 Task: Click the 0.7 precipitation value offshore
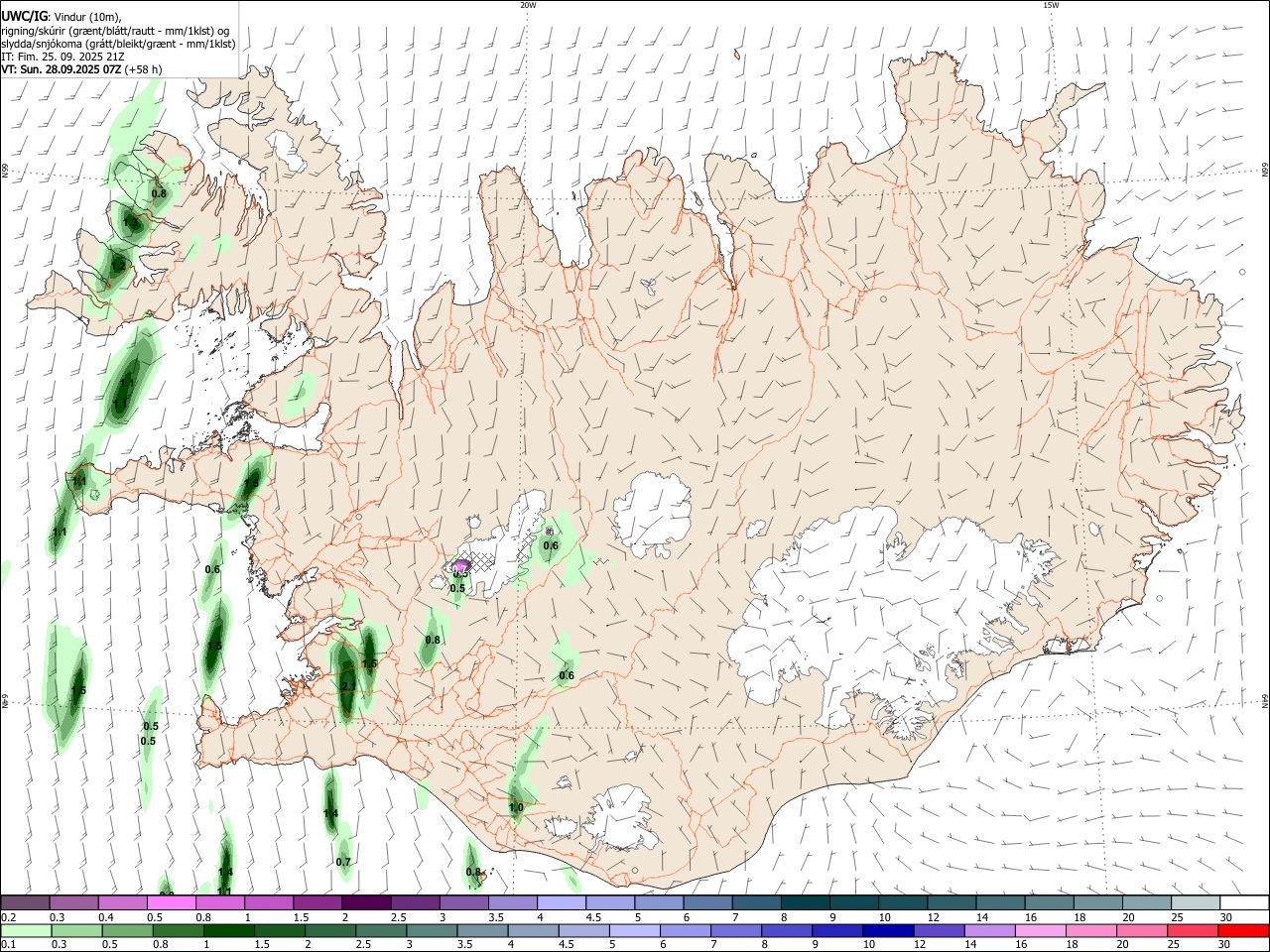(x=343, y=862)
